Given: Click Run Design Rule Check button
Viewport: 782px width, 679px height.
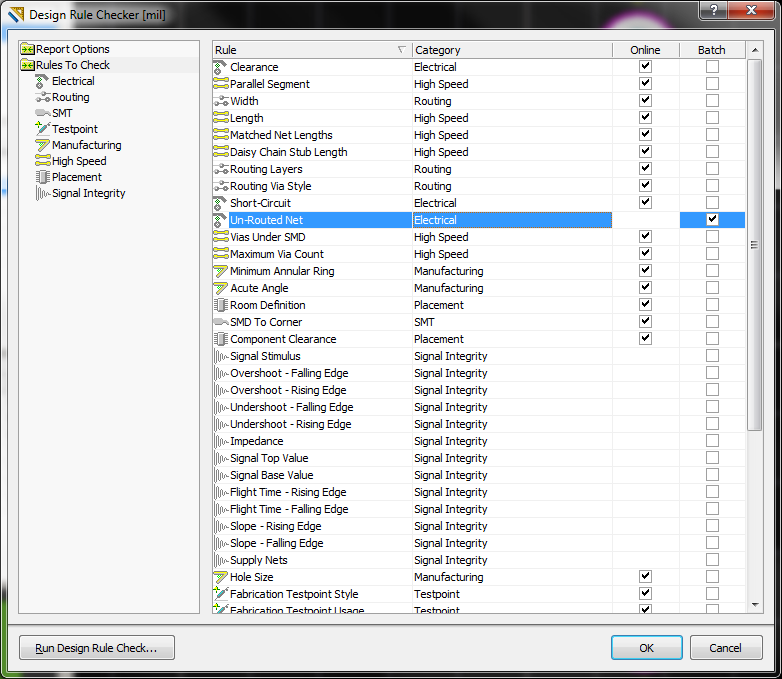Looking at the screenshot, I should tap(97, 648).
